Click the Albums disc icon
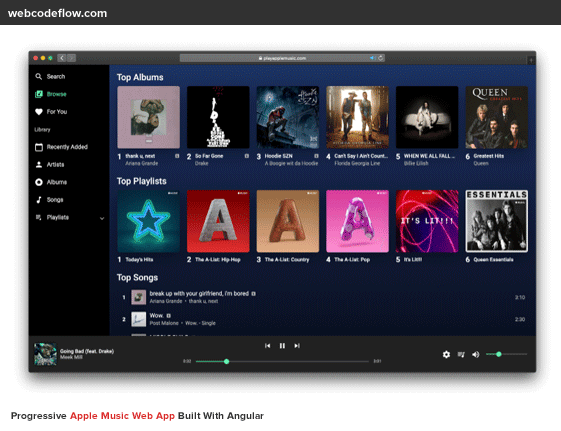This screenshot has height=431, width=561. 39,182
